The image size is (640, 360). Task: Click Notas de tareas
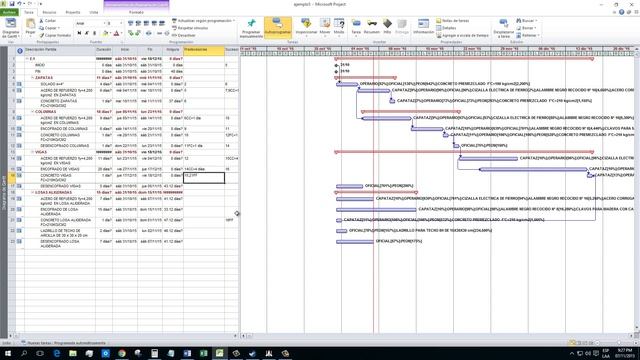click(x=453, y=20)
